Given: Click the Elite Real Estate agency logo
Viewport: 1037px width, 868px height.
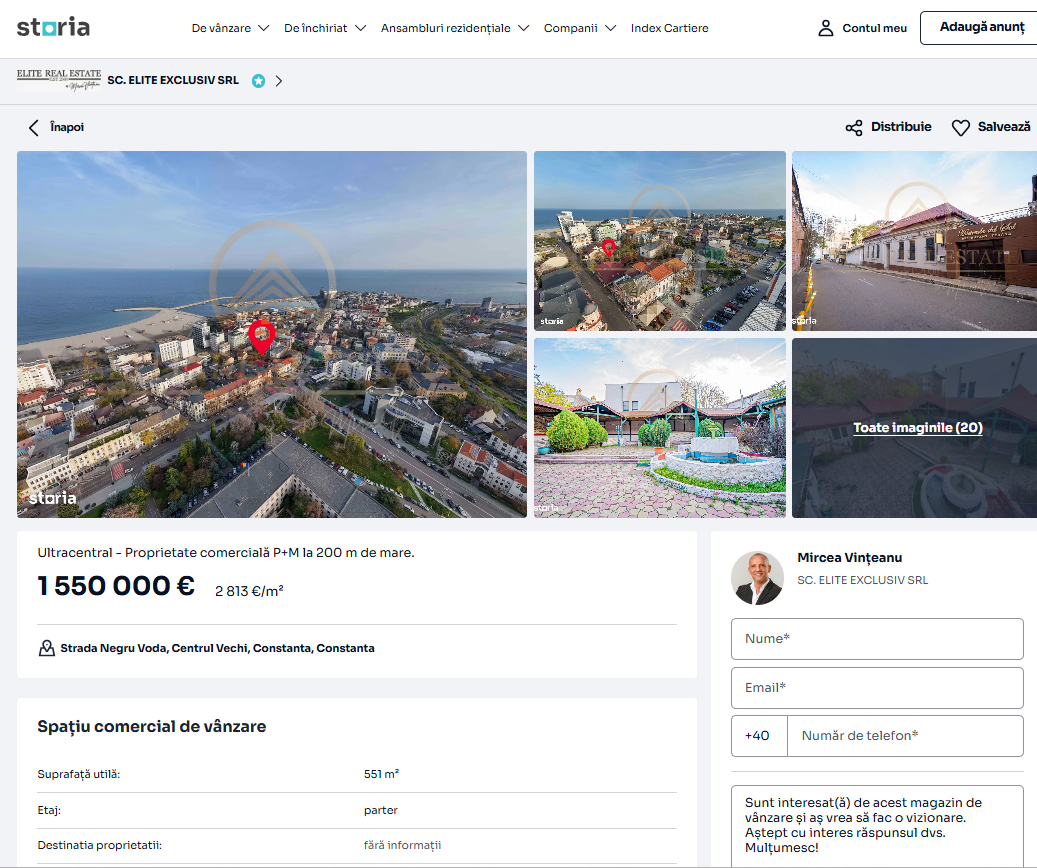Looking at the screenshot, I should [59, 79].
